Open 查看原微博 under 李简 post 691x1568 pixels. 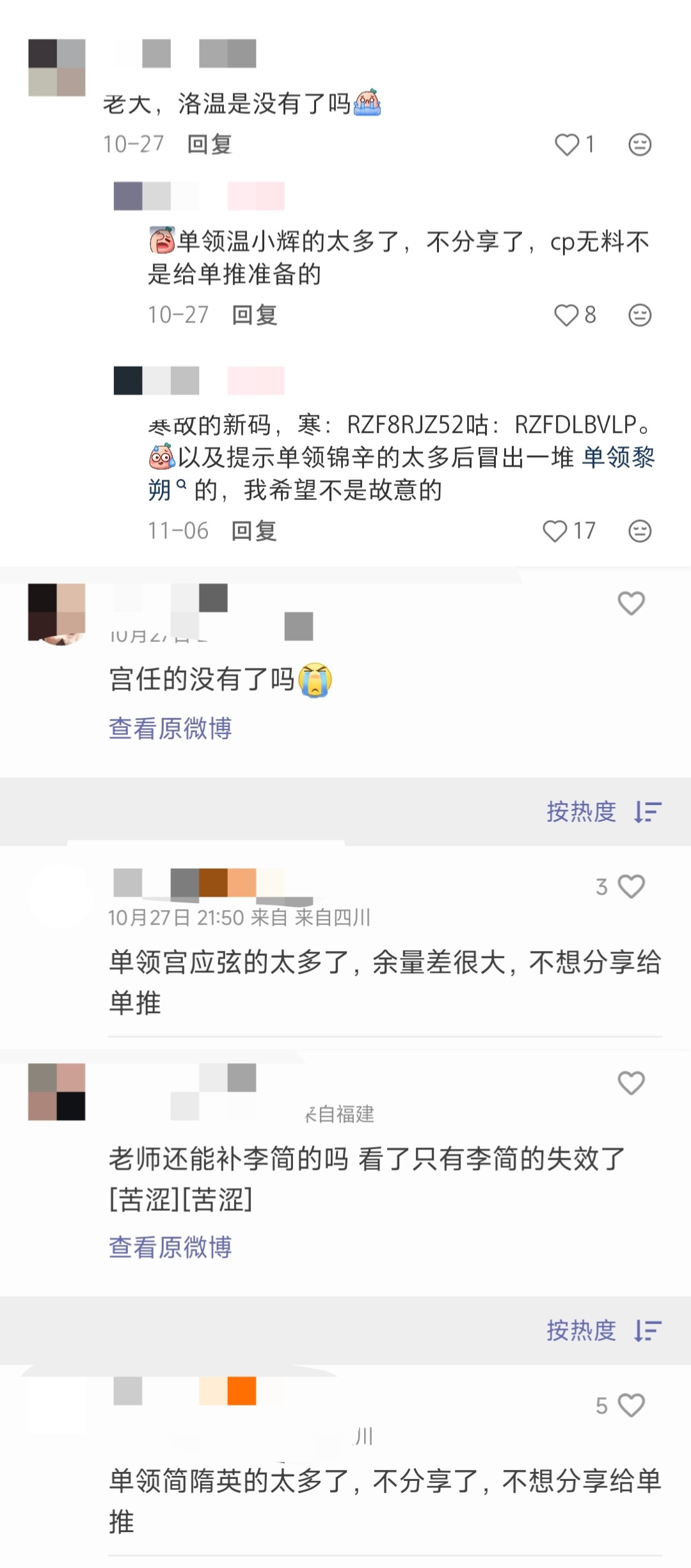(x=170, y=1247)
